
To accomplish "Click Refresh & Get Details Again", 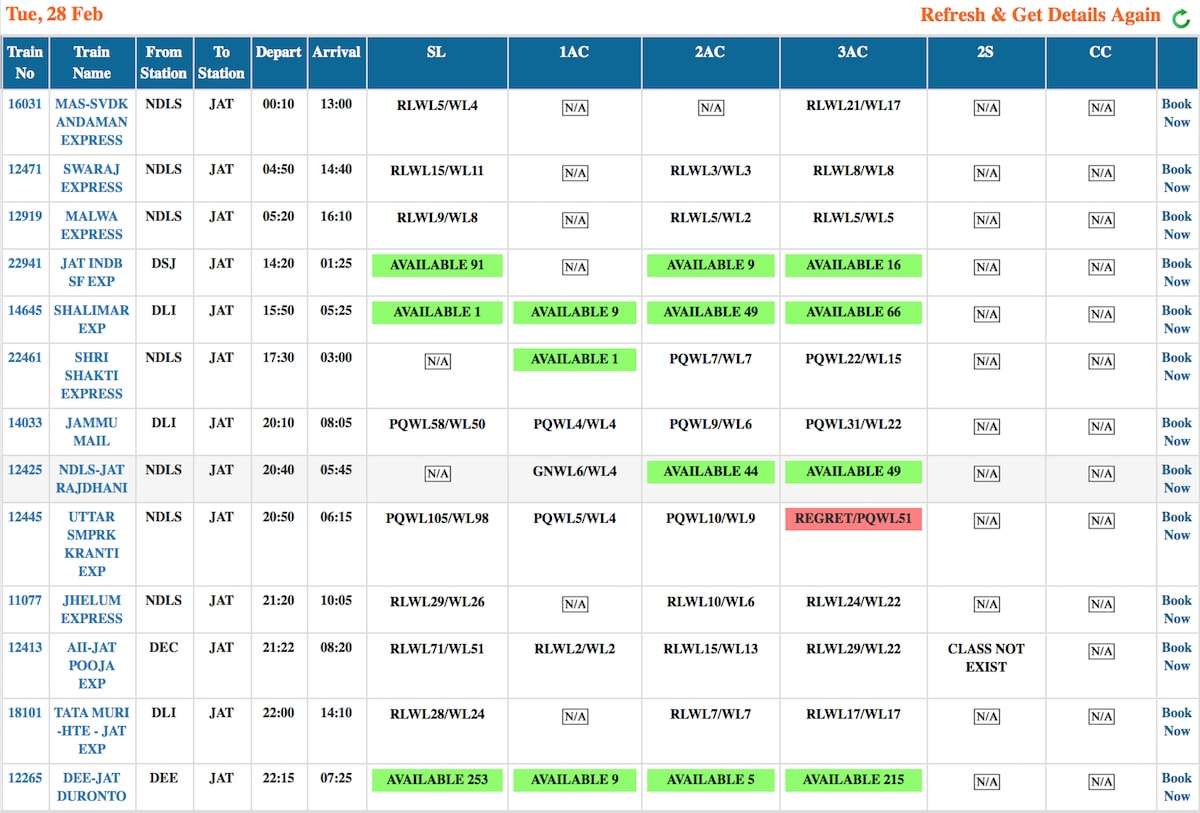I will (1040, 15).
